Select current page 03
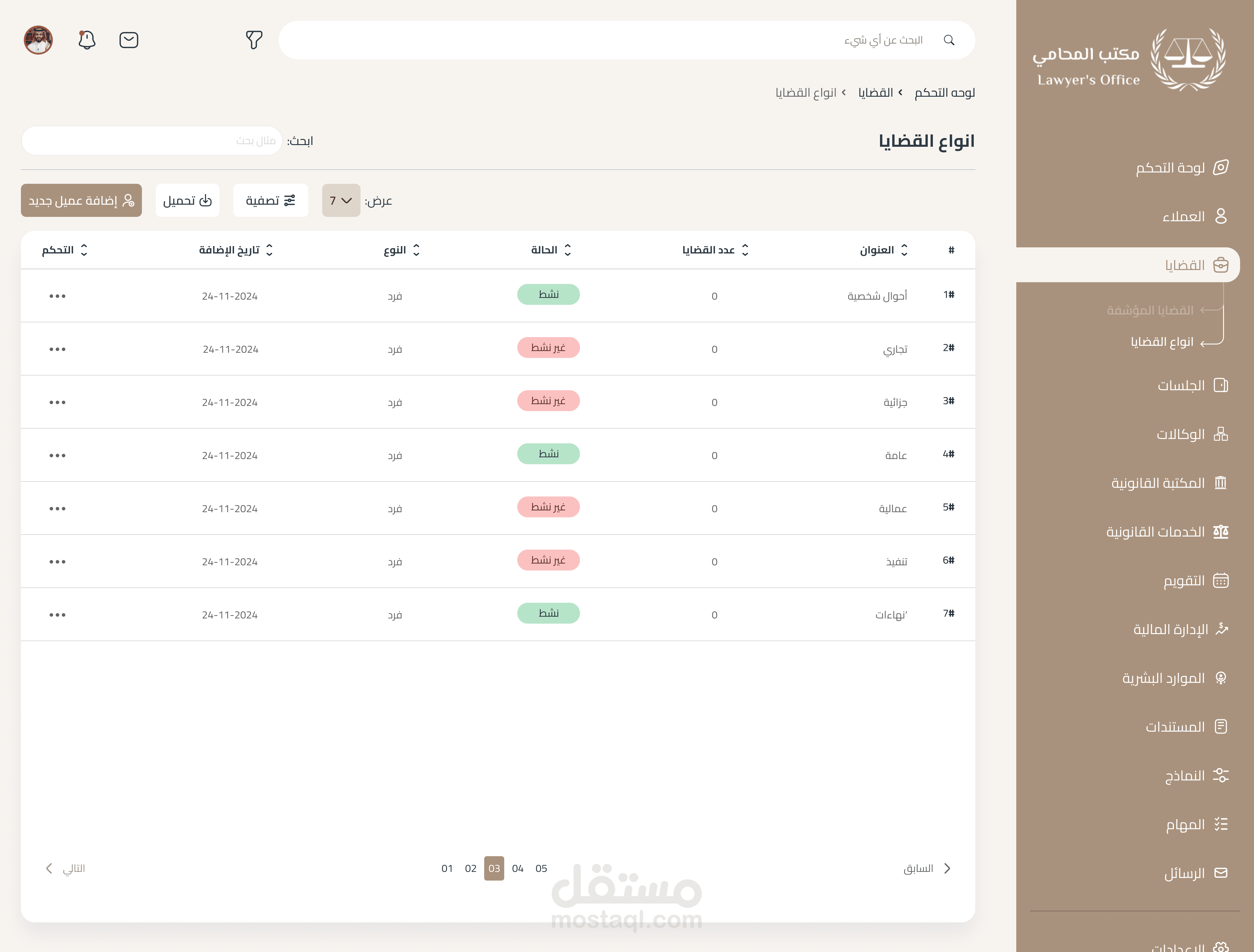Viewport: 1254px width, 952px height. tap(494, 869)
